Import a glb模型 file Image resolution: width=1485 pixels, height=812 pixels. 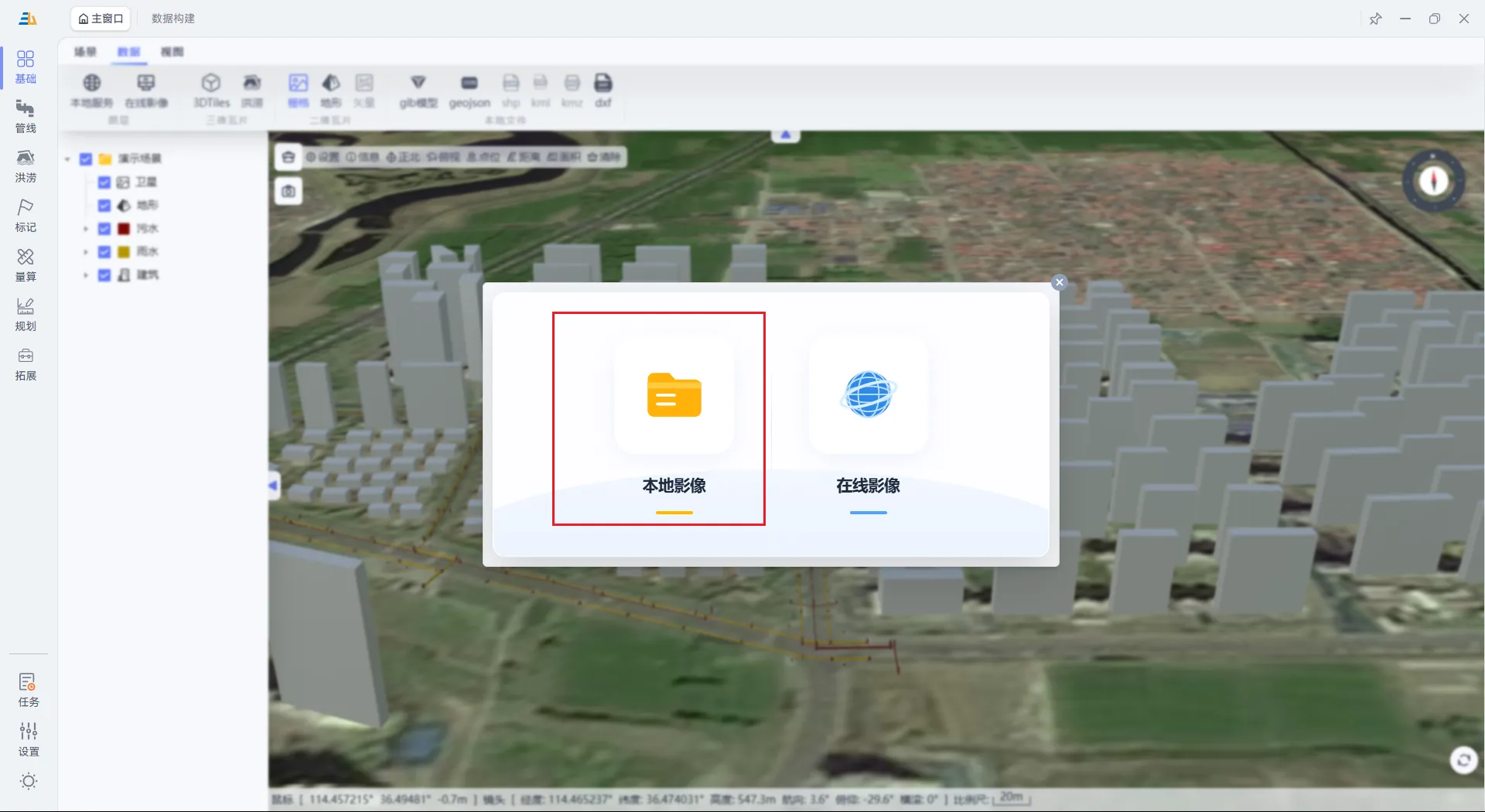(x=418, y=90)
